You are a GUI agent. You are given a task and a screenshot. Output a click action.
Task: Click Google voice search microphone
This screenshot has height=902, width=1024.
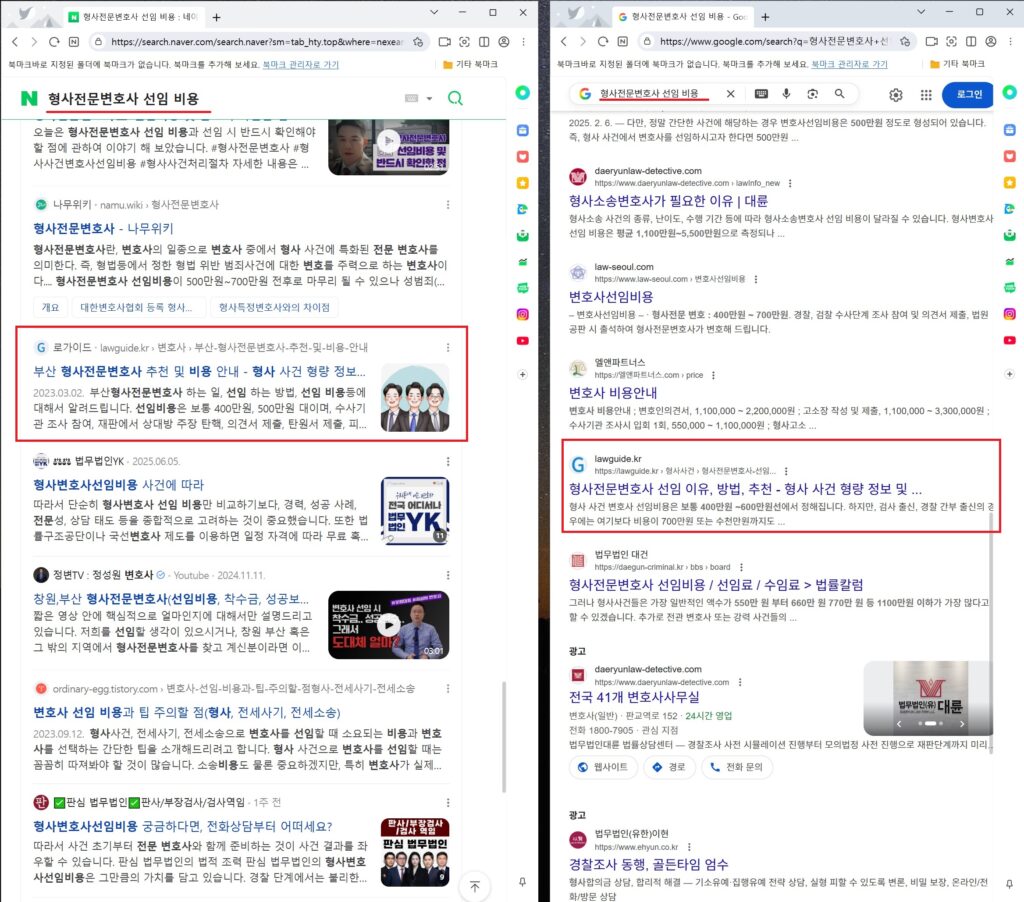[786, 94]
